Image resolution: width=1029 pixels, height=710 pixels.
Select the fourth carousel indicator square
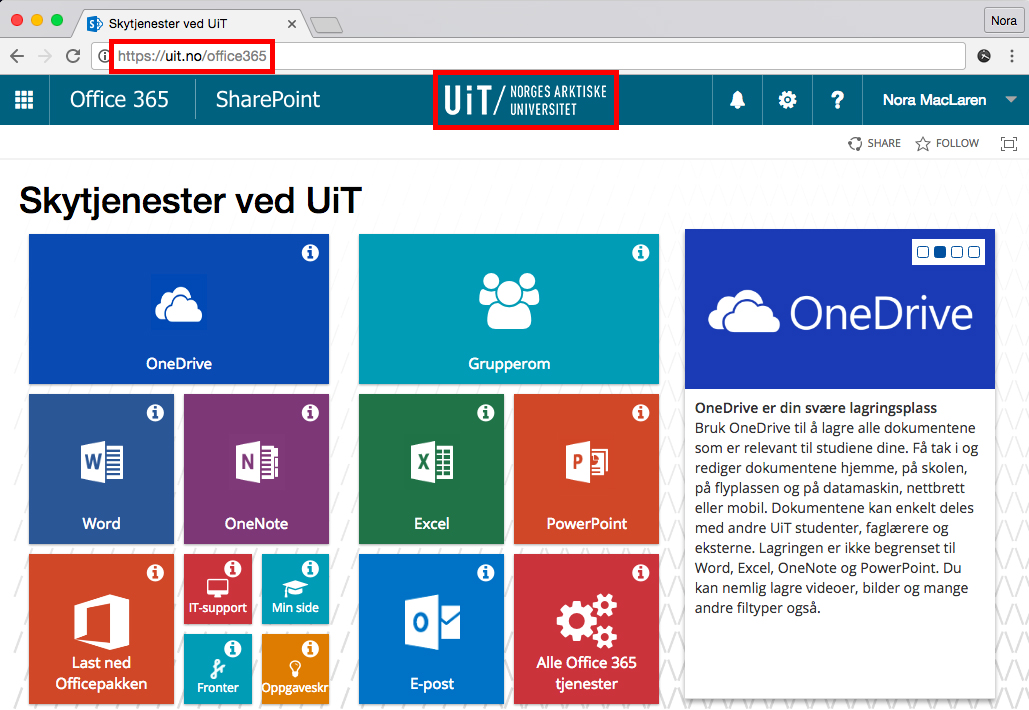click(974, 252)
